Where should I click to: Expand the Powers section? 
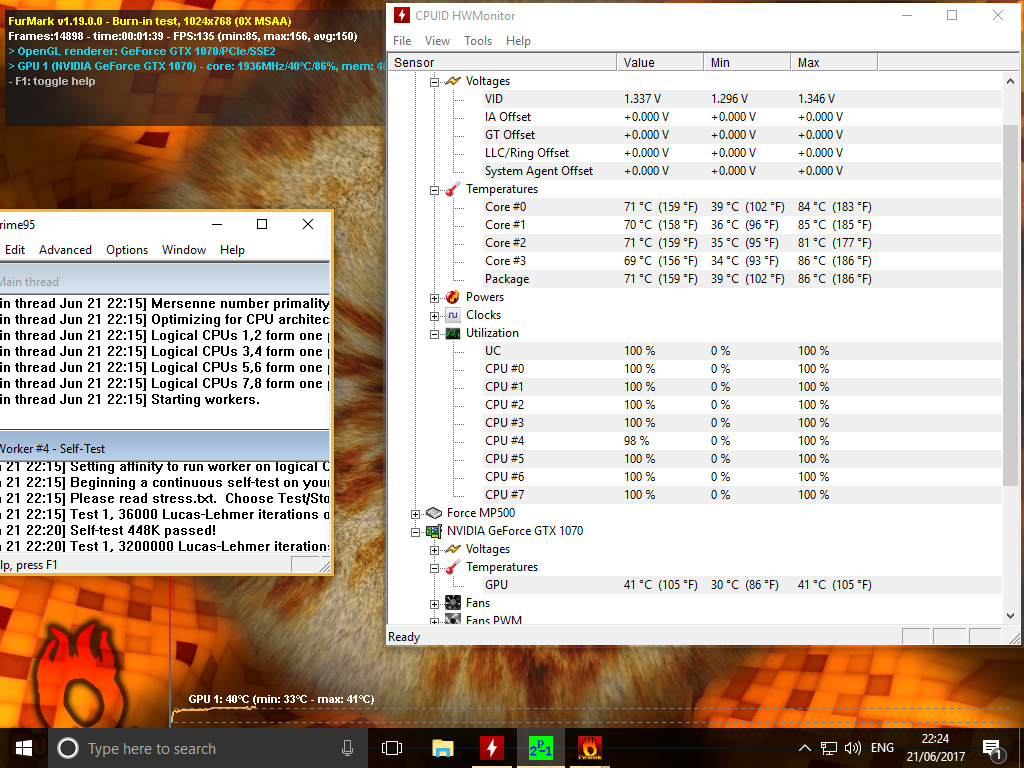[x=434, y=298]
